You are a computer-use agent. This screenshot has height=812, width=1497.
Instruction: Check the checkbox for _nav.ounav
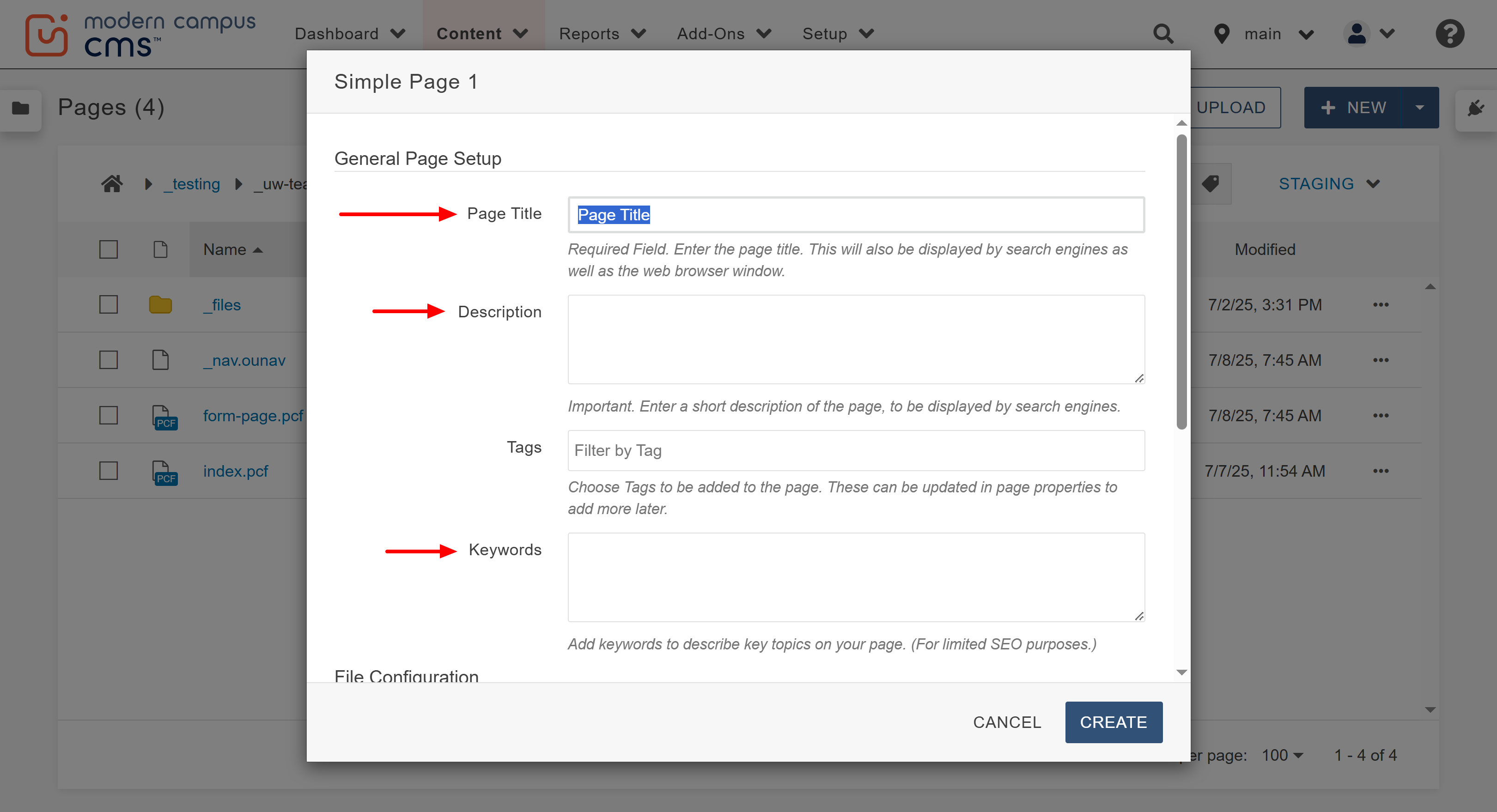[109, 359]
